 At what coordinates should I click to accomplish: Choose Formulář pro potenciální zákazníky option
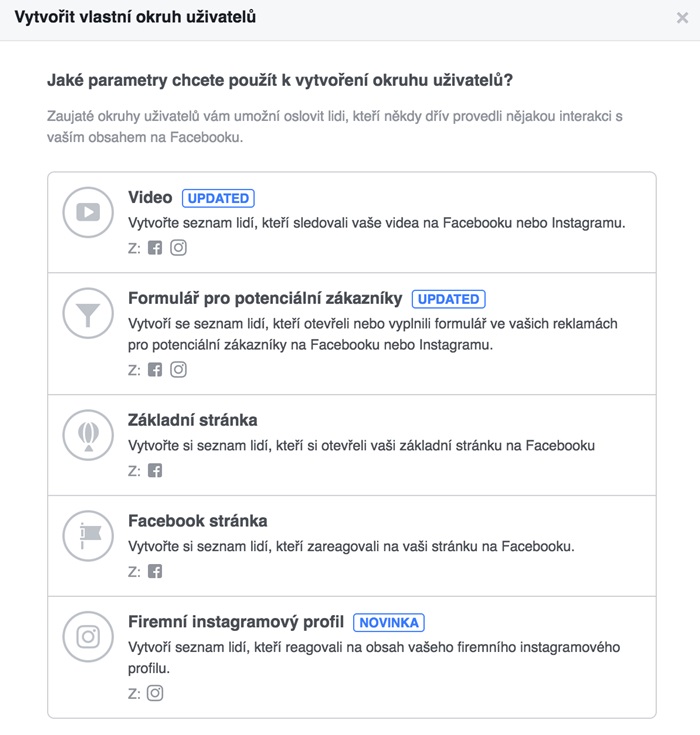pyautogui.click(x=265, y=298)
